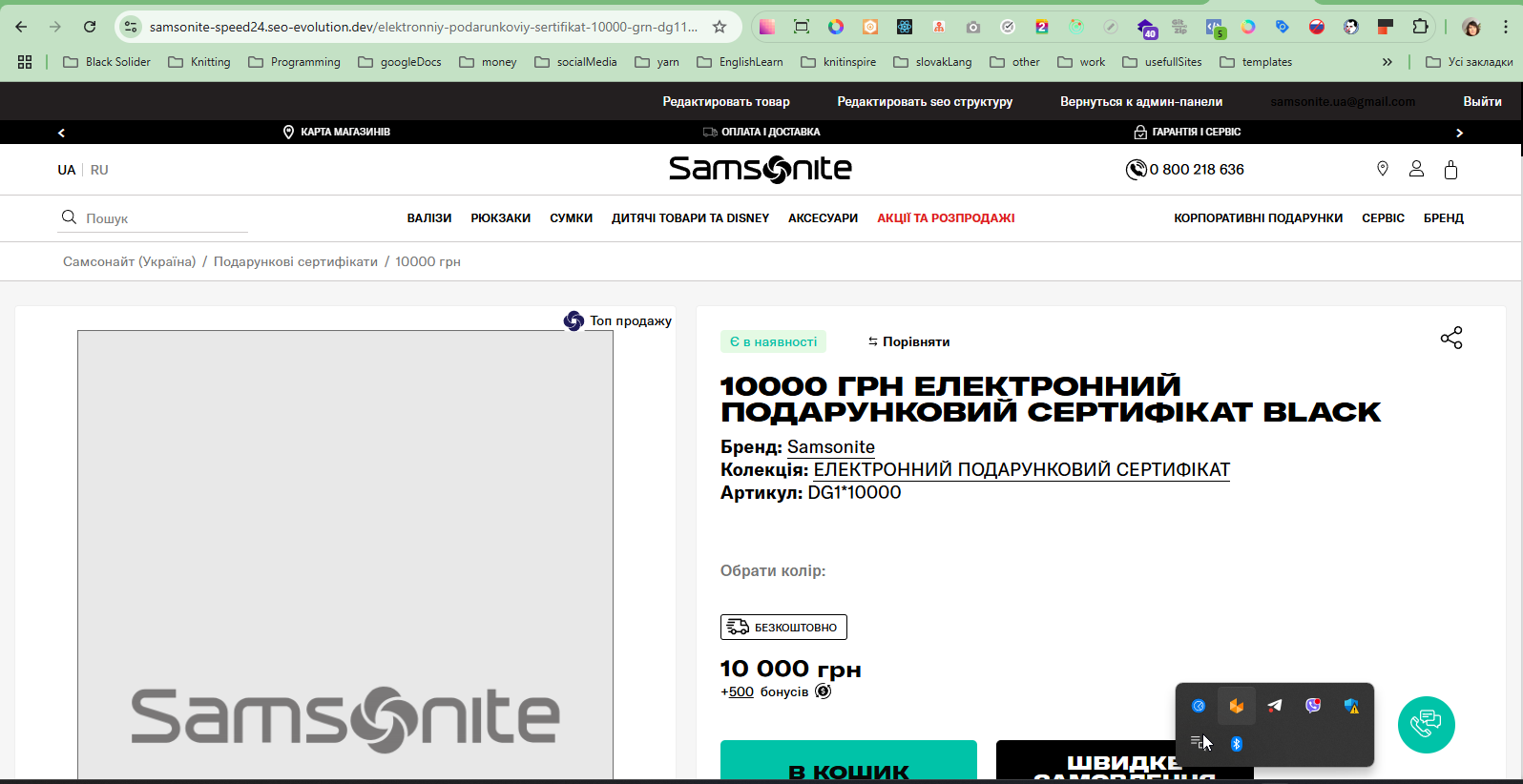Open the РЮКЗАКИ menu item
This screenshot has height=784, width=1523.
pos(500,218)
